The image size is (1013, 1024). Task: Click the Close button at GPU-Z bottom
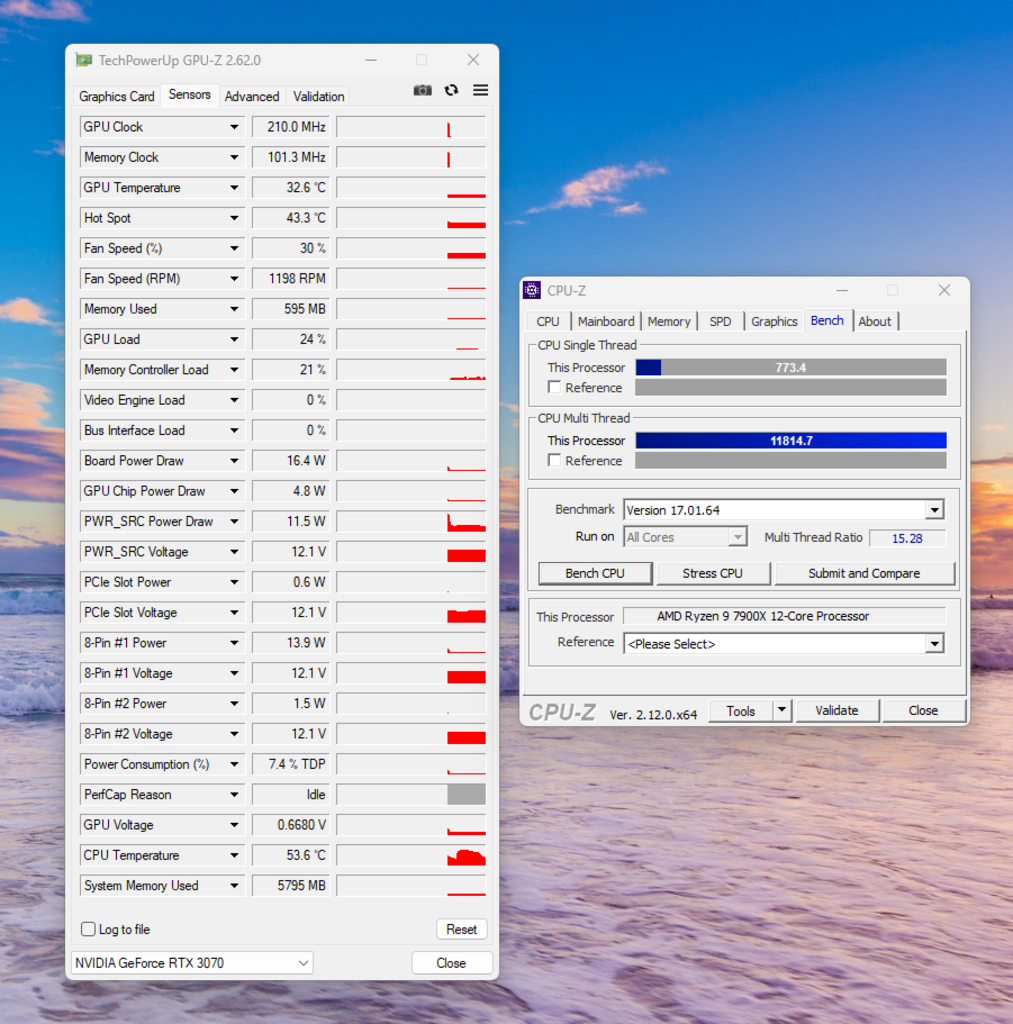coord(451,963)
